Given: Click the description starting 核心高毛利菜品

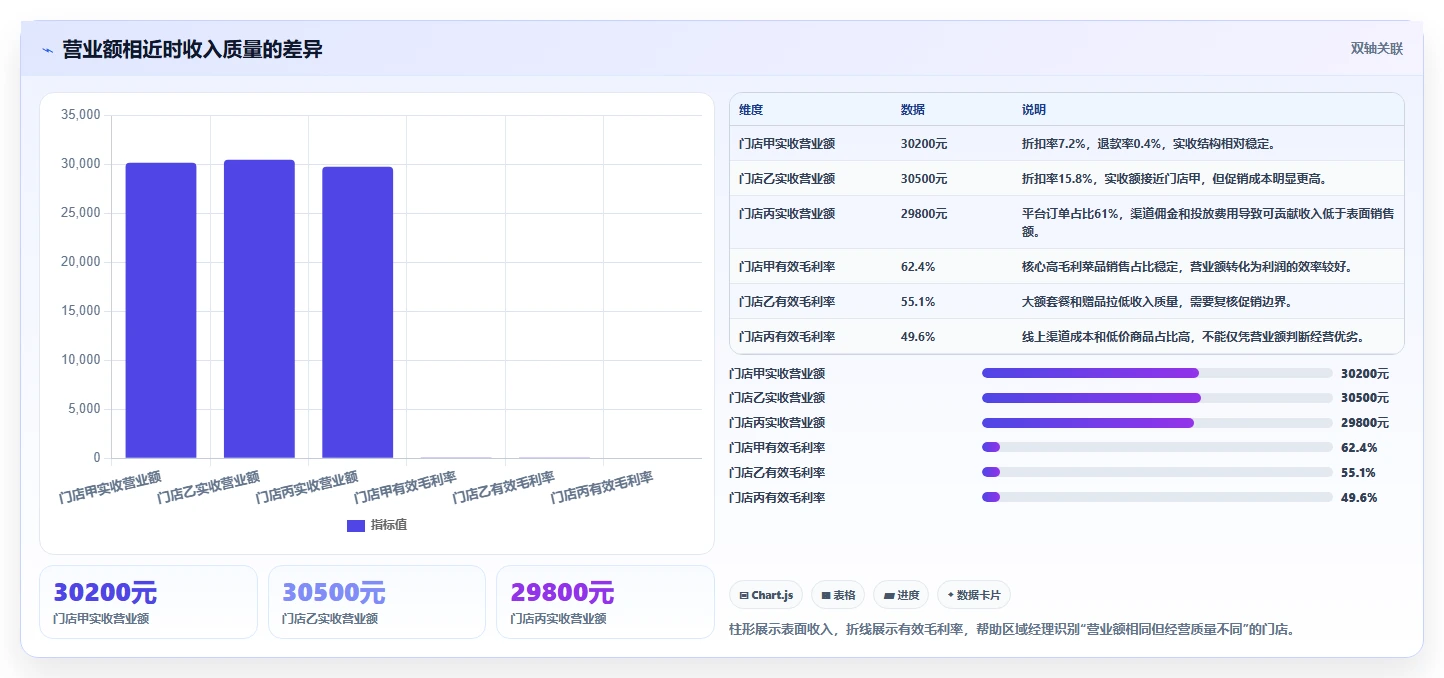Looking at the screenshot, I should [x=1187, y=267].
